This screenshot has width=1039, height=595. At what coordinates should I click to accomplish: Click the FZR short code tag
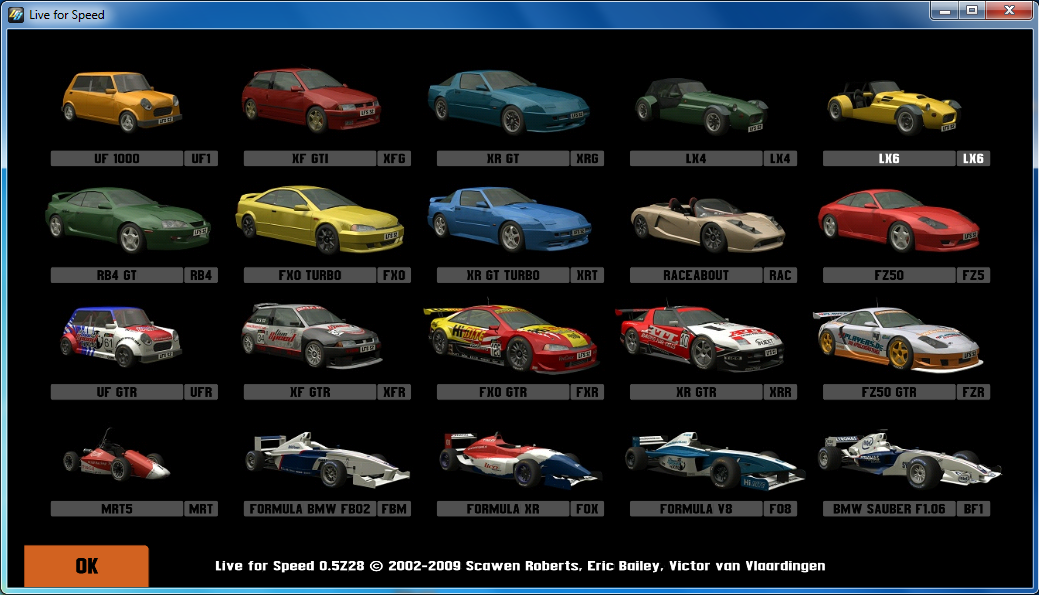(x=973, y=392)
